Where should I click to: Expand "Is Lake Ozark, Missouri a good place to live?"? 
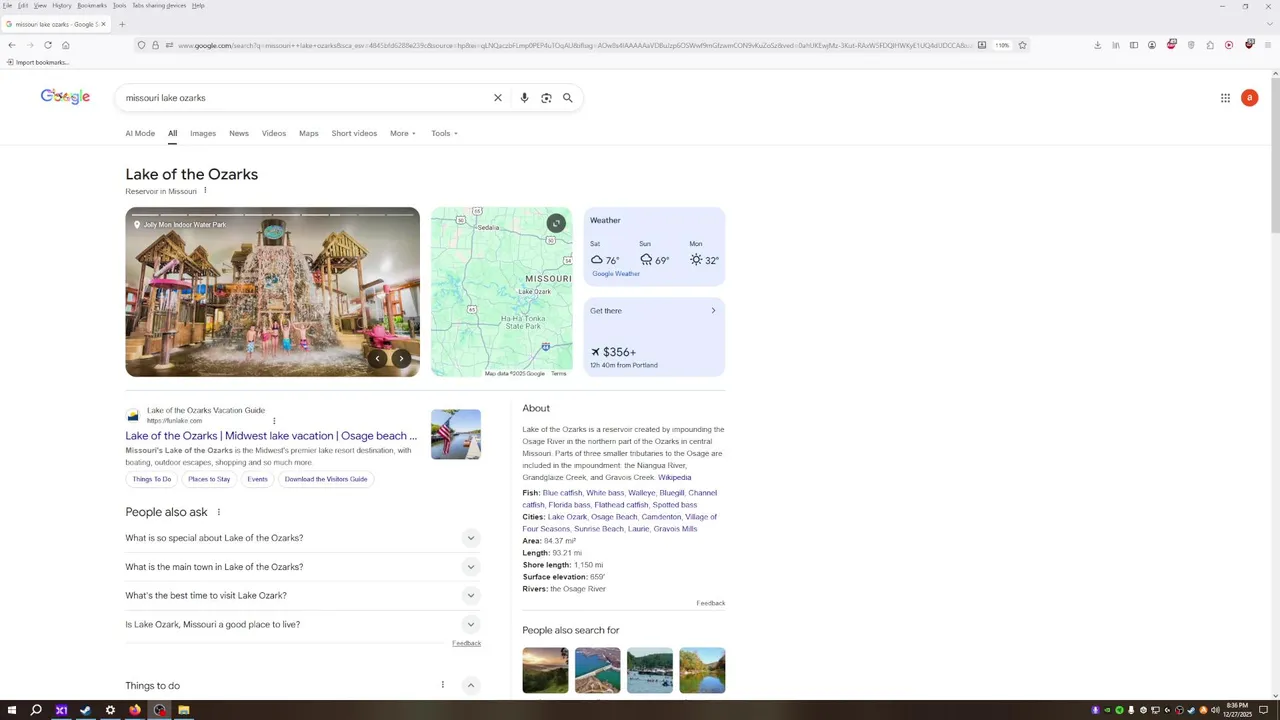303,625
